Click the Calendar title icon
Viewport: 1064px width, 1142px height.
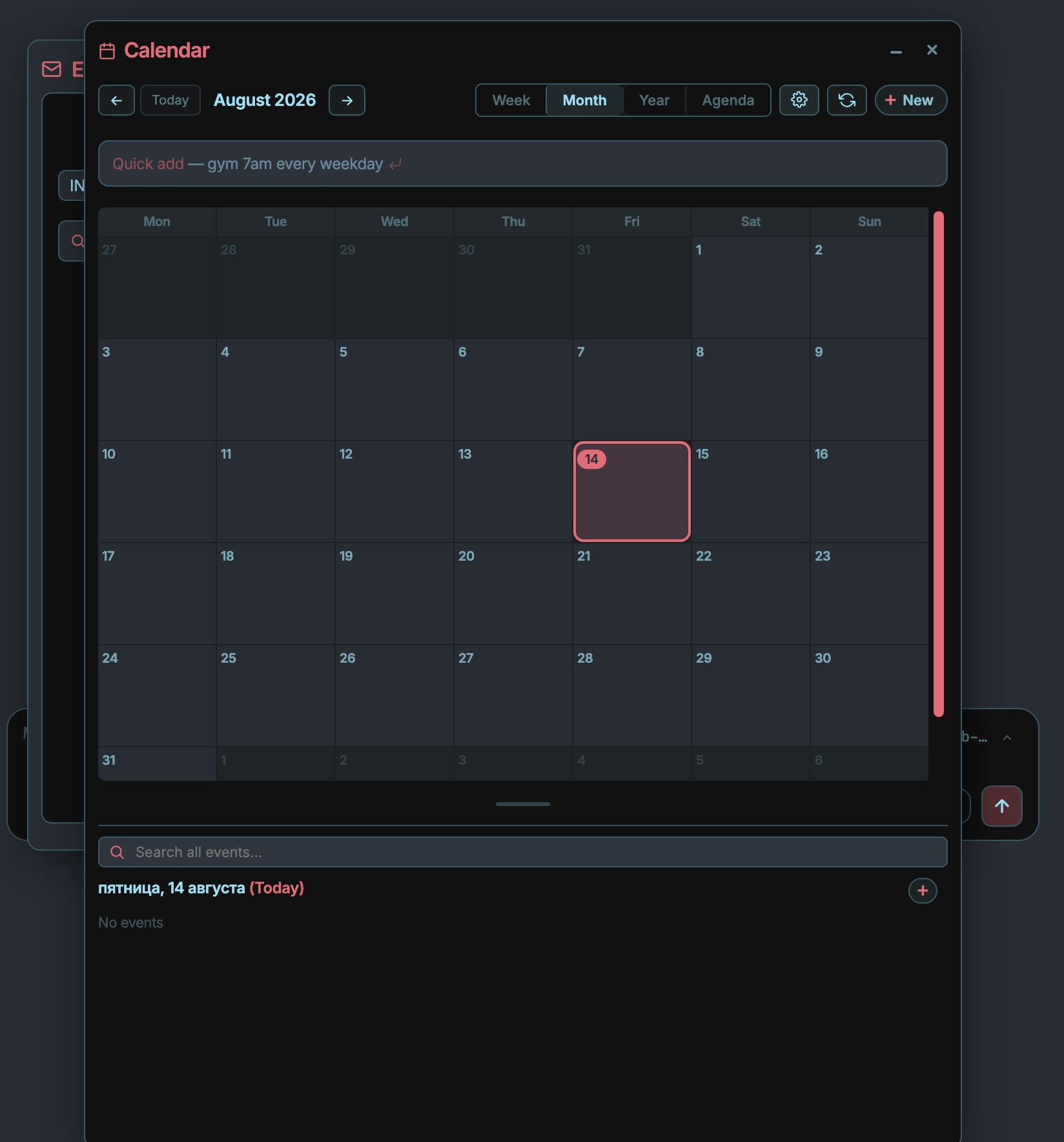pos(107,50)
